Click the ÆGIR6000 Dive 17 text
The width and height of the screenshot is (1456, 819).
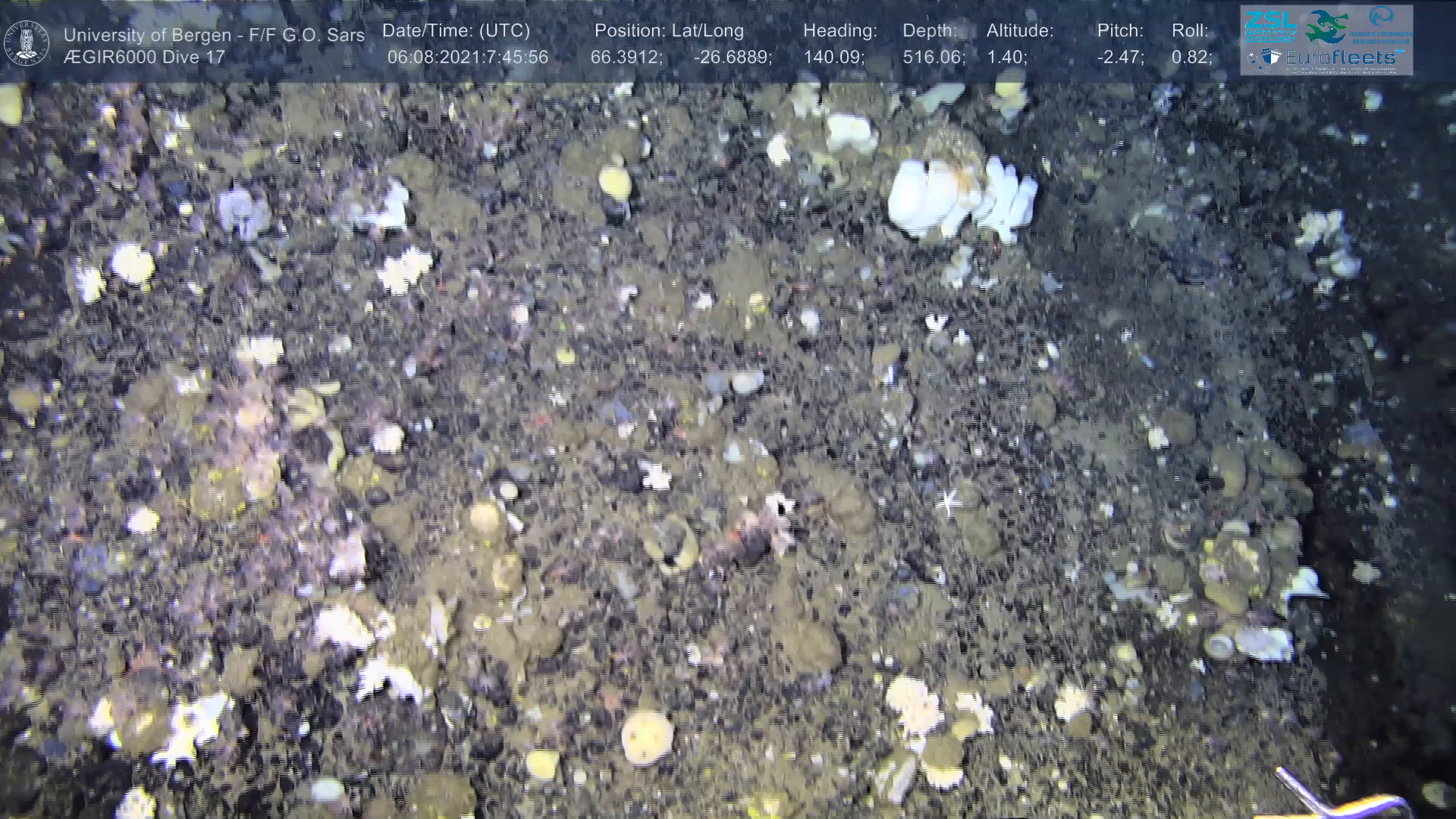point(144,58)
